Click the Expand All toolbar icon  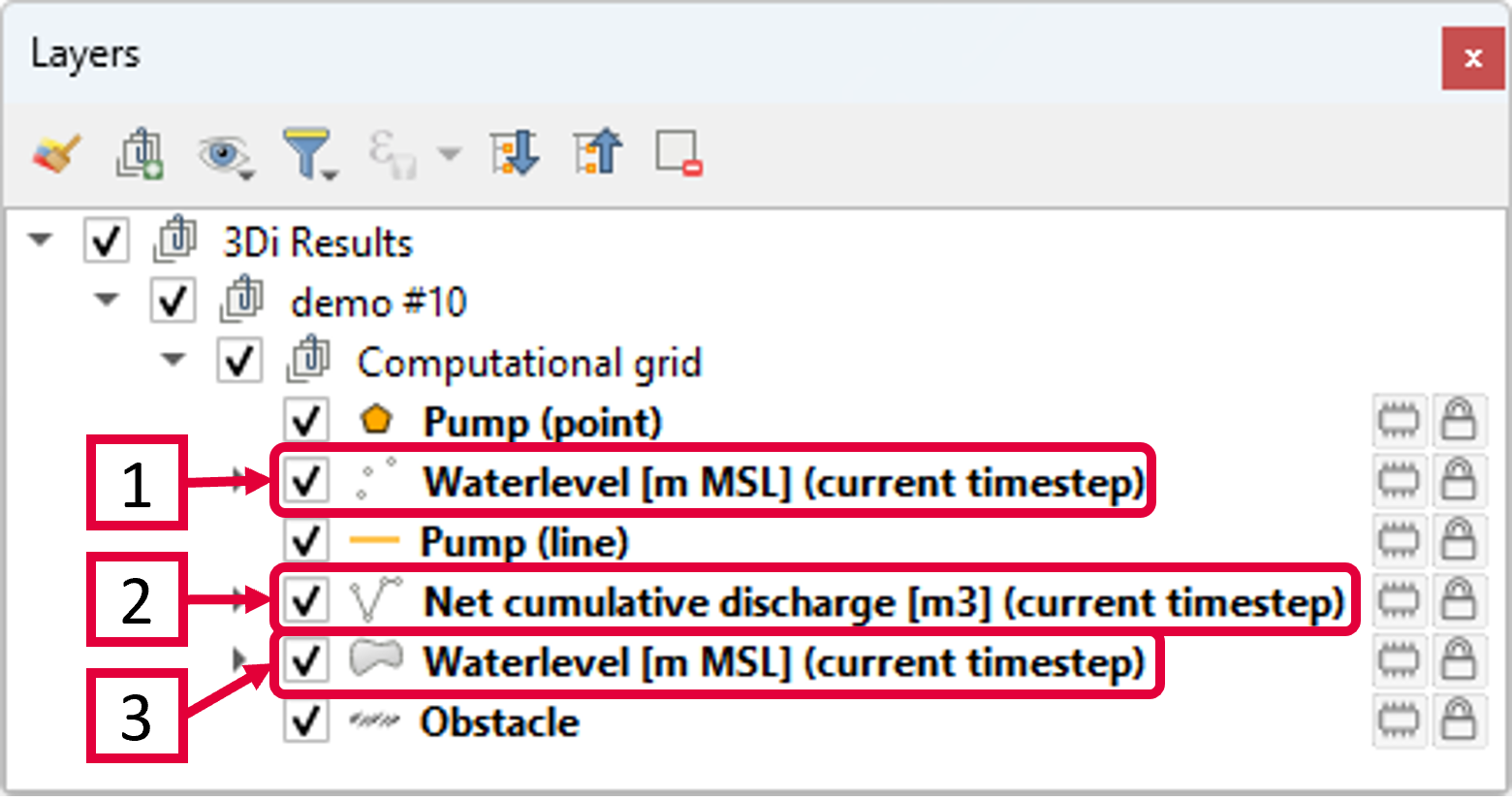[515, 153]
